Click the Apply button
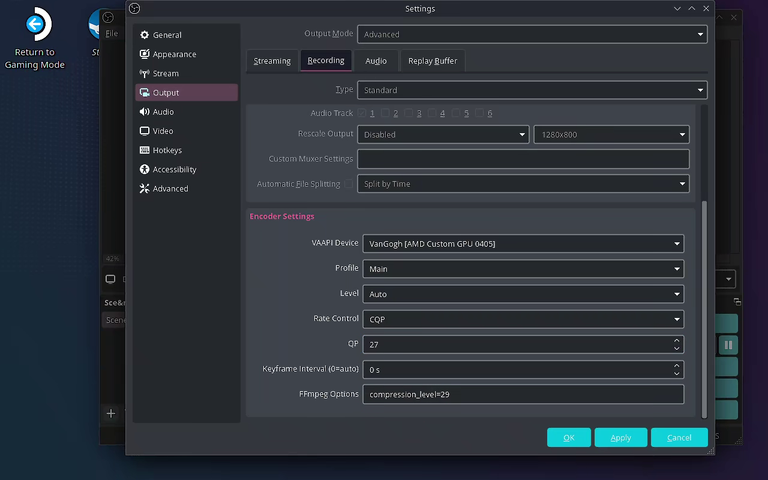768x480 pixels. [x=621, y=437]
